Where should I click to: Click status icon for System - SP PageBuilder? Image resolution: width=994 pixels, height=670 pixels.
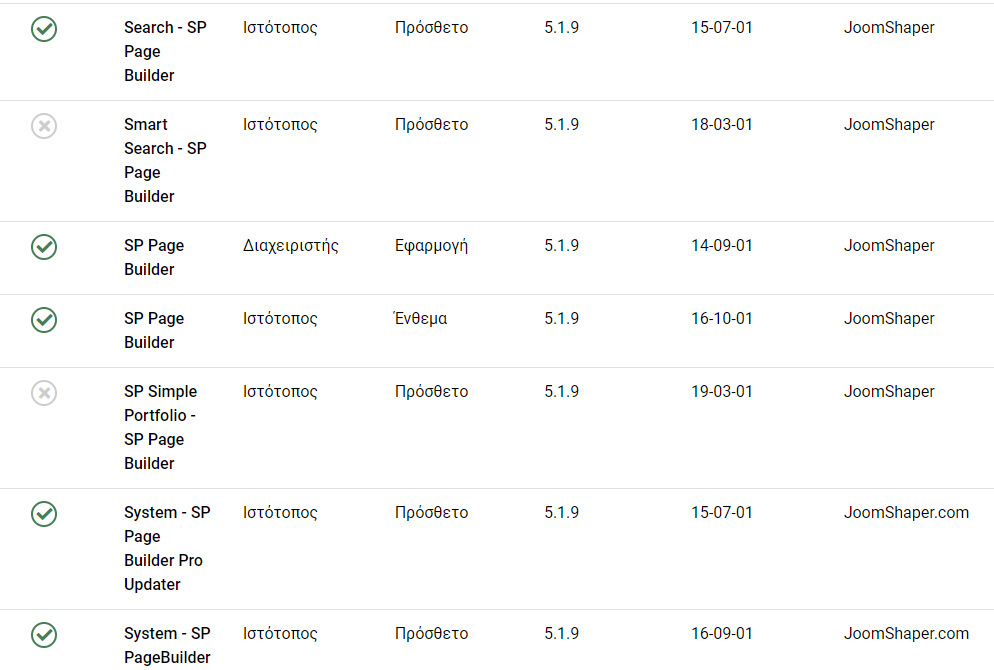click(x=44, y=635)
